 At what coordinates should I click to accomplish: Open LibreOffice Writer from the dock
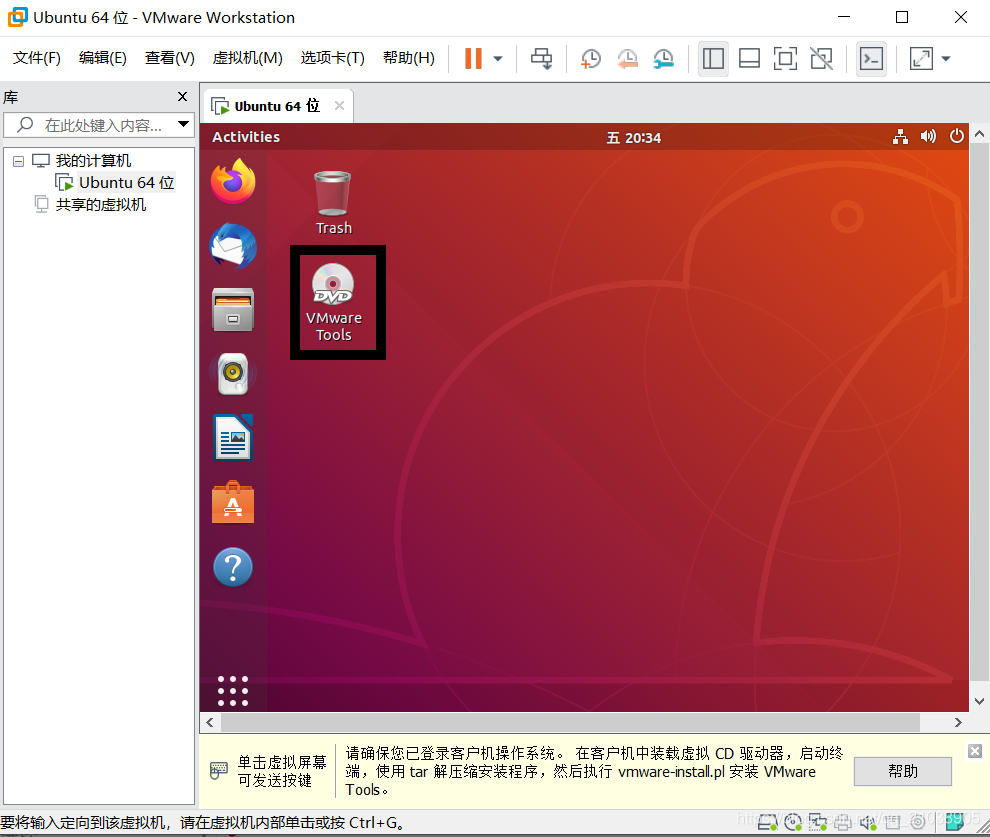click(233, 437)
